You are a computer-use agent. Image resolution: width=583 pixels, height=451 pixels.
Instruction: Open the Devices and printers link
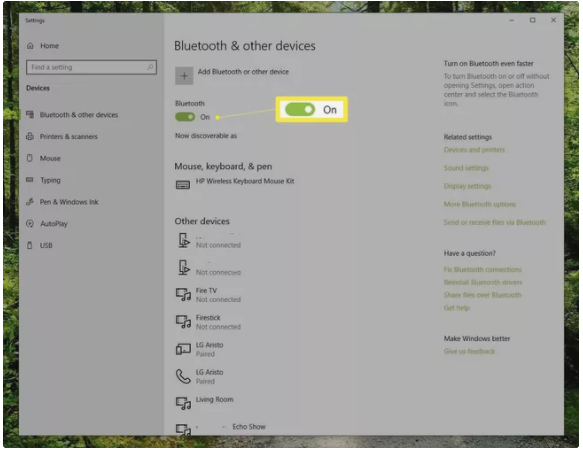[x=474, y=150]
